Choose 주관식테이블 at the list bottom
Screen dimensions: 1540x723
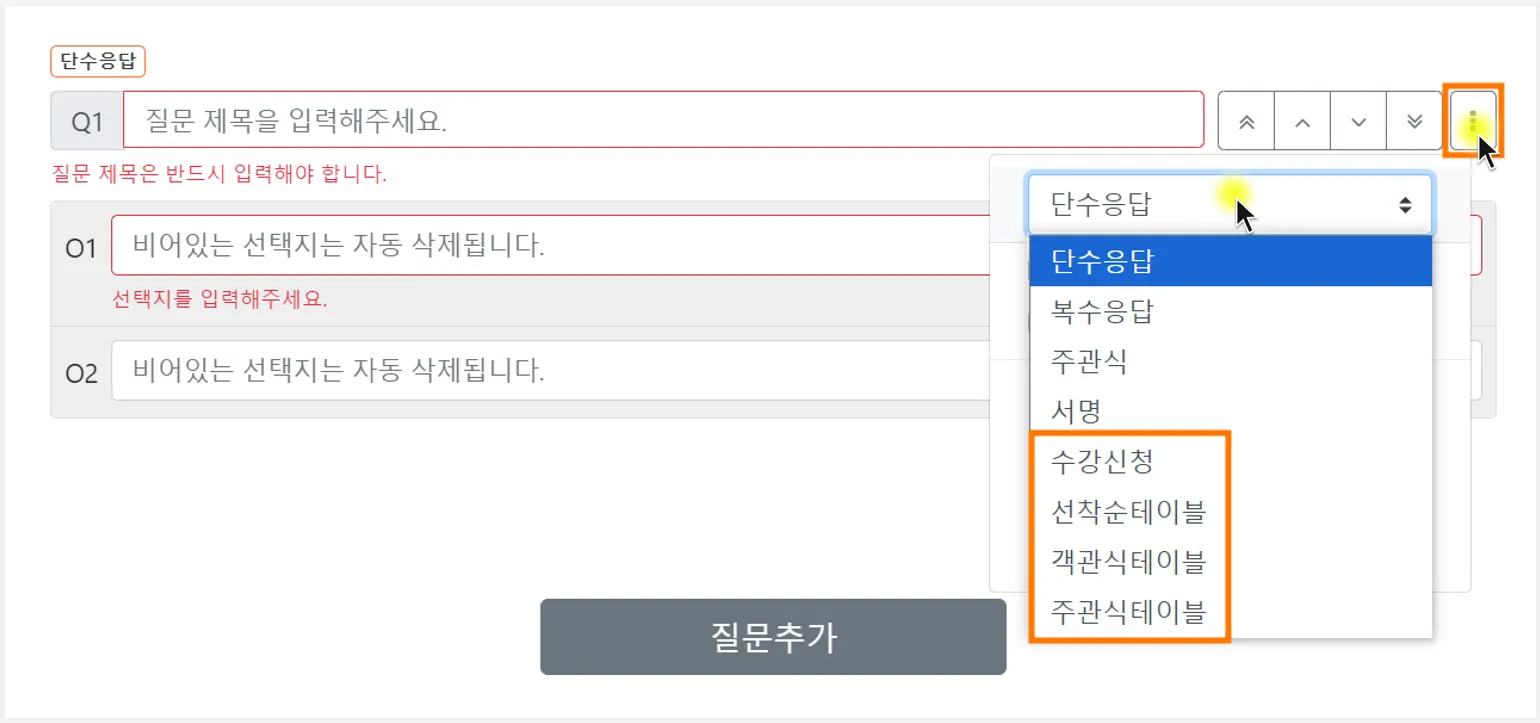pos(1128,610)
